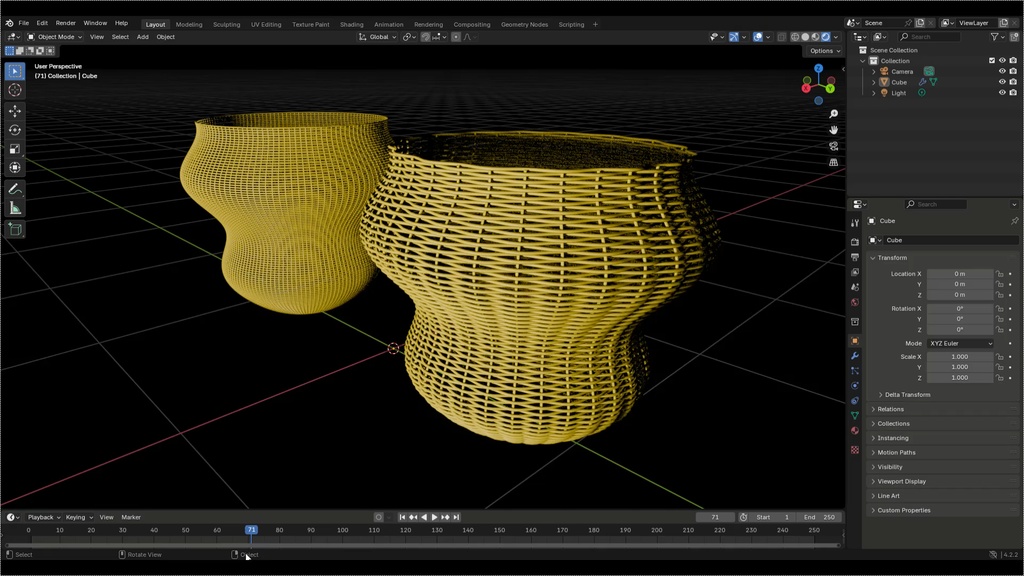Toggle the camera view icon

point(833,146)
